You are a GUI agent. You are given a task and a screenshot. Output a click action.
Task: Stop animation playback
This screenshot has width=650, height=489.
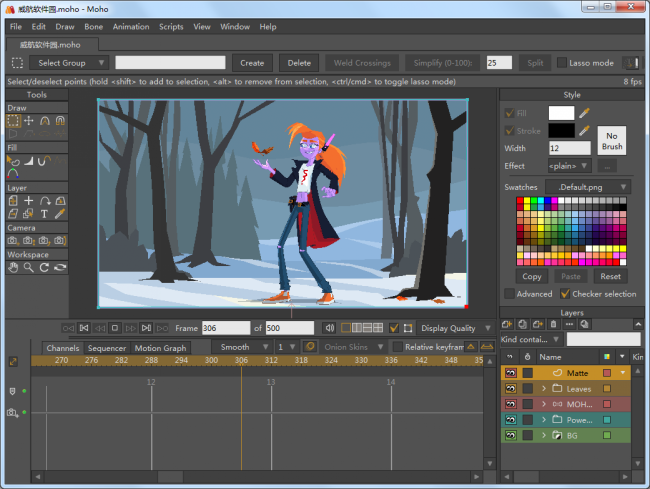tap(115, 328)
